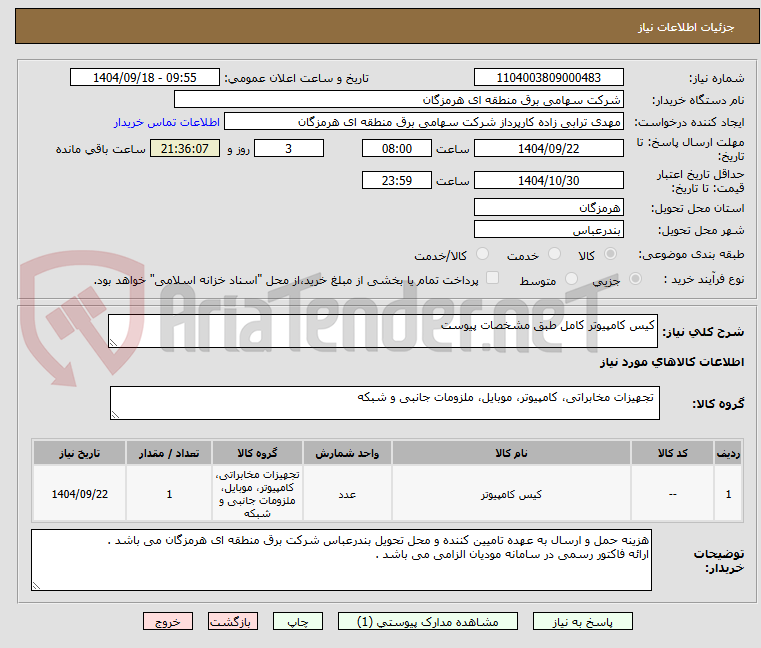
Task: Click the 'تعداد / مقدار' column header
Action: pyautogui.click(x=169, y=453)
